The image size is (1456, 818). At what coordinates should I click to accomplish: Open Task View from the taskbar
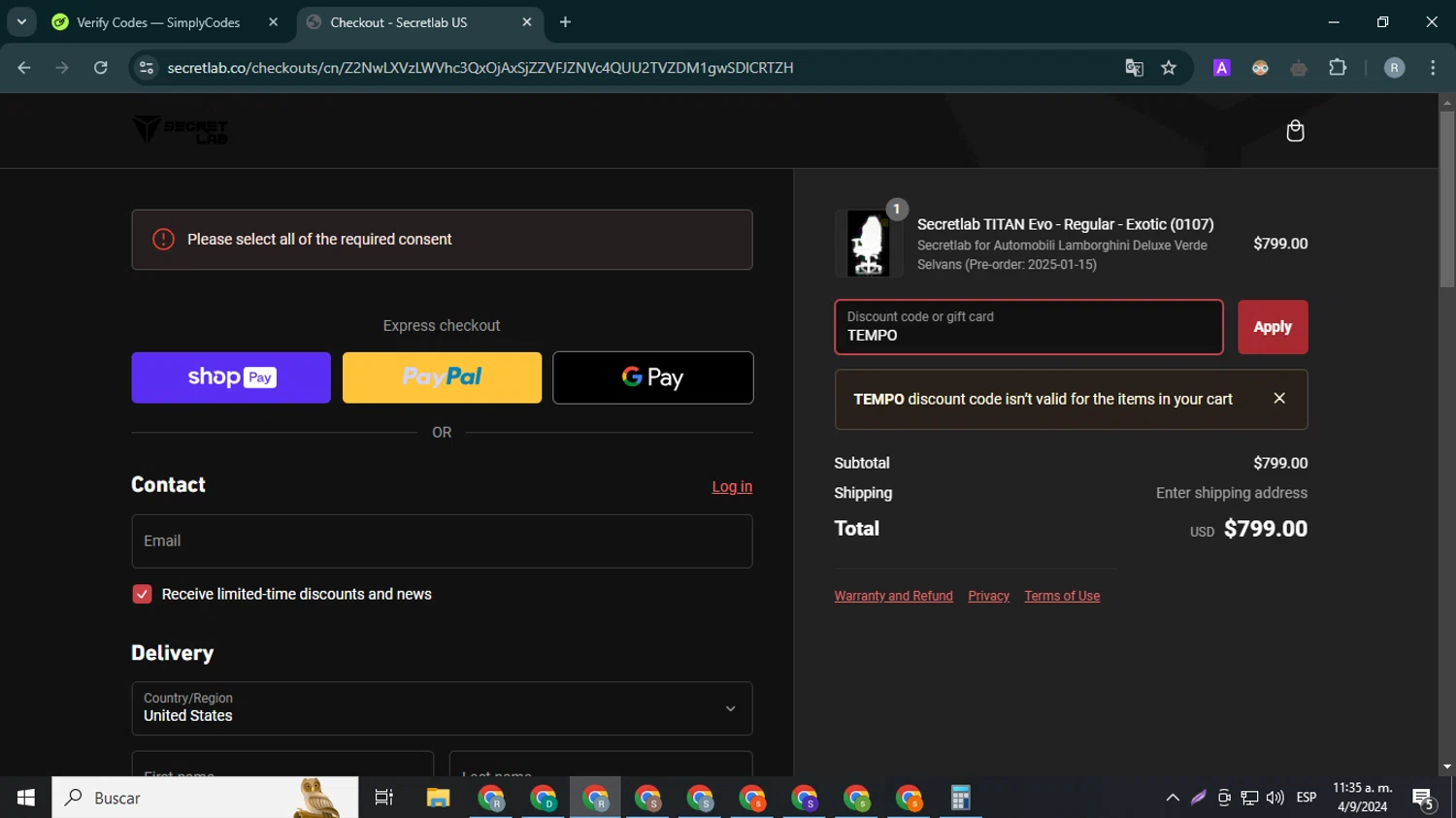coord(384,798)
